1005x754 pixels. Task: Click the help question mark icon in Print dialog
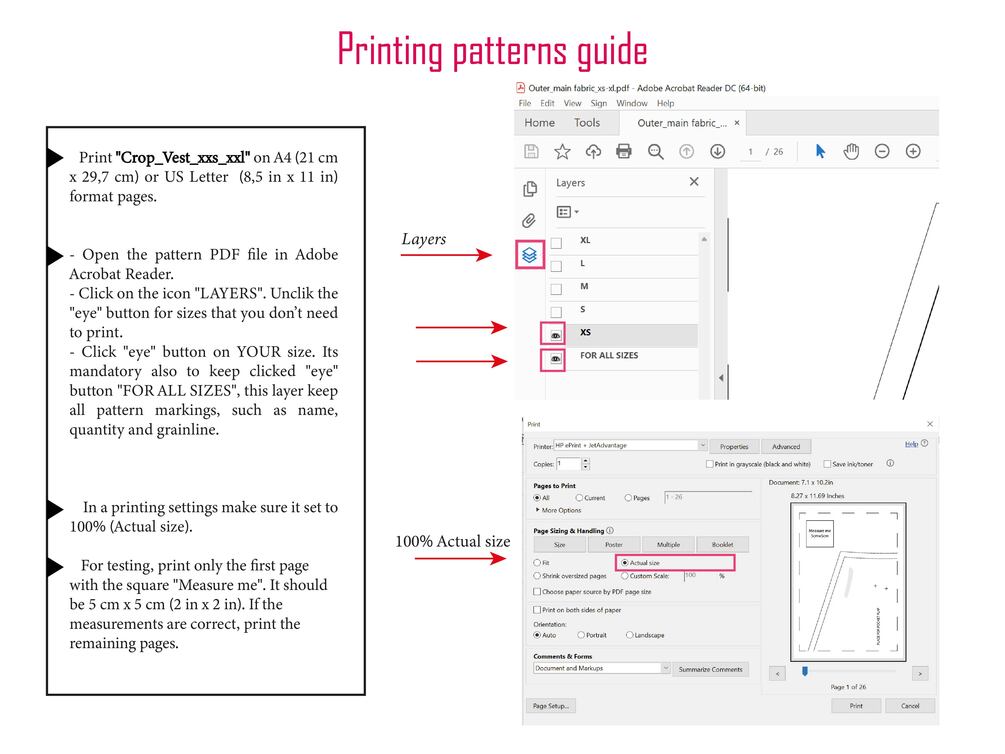pos(924,443)
